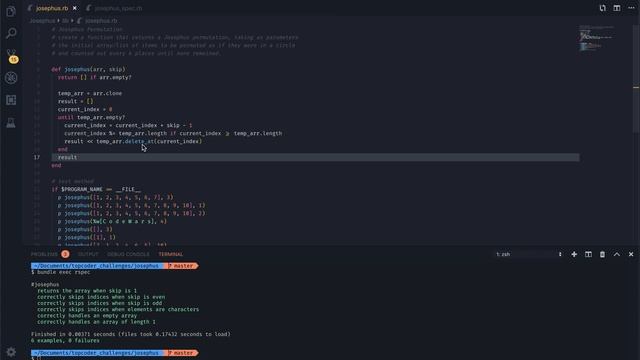Click the editor vertical scrollbar

(636, 78)
